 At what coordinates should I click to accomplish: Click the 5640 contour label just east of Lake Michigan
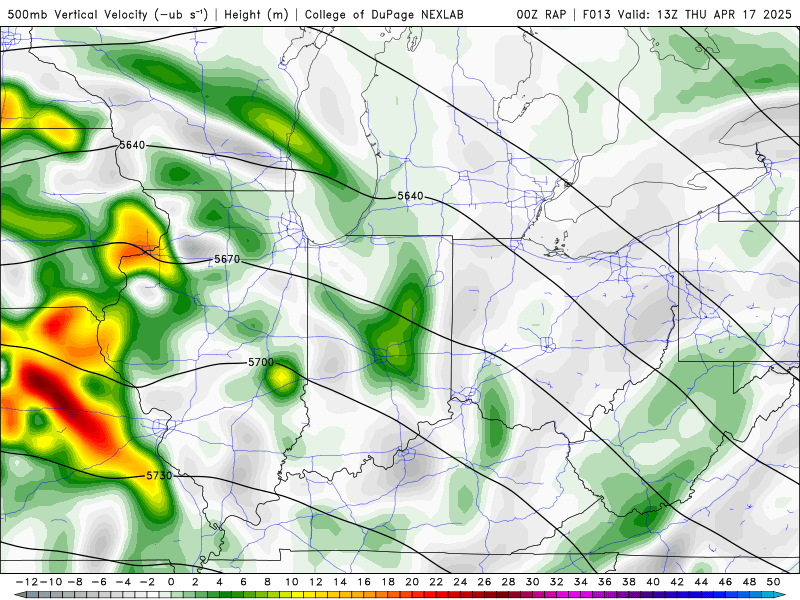(410, 196)
